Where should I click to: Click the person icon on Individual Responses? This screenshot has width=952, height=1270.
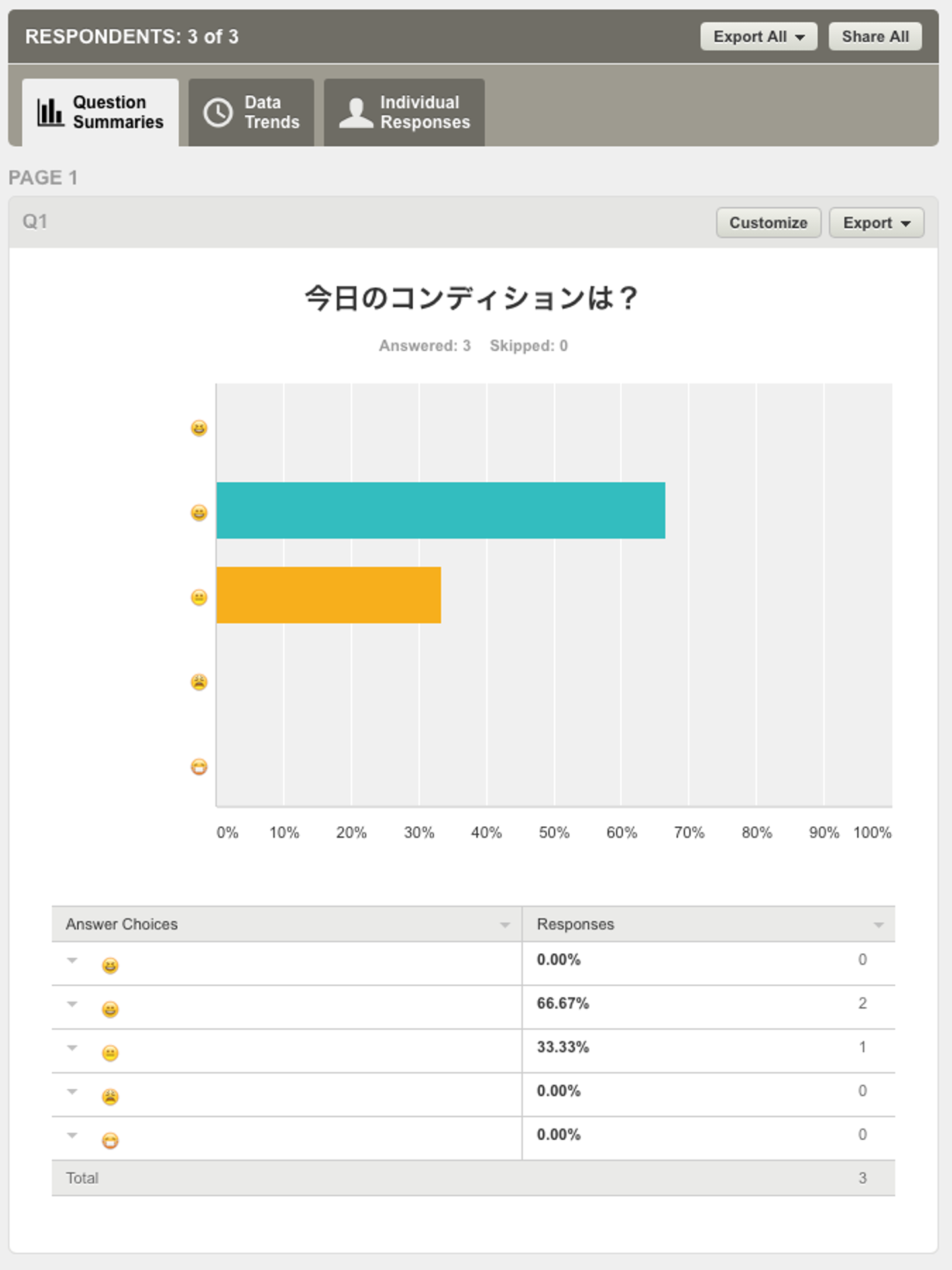[356, 112]
